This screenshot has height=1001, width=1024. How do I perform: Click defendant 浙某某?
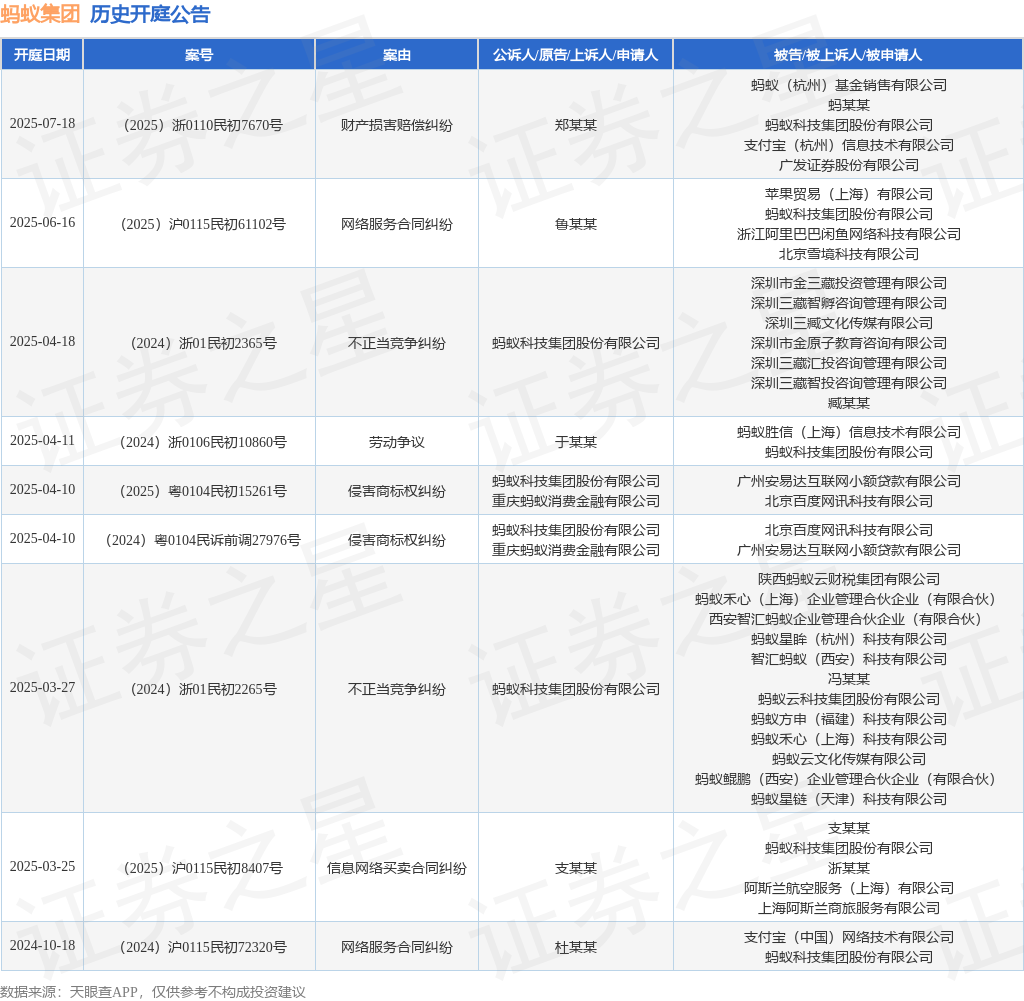pos(848,868)
